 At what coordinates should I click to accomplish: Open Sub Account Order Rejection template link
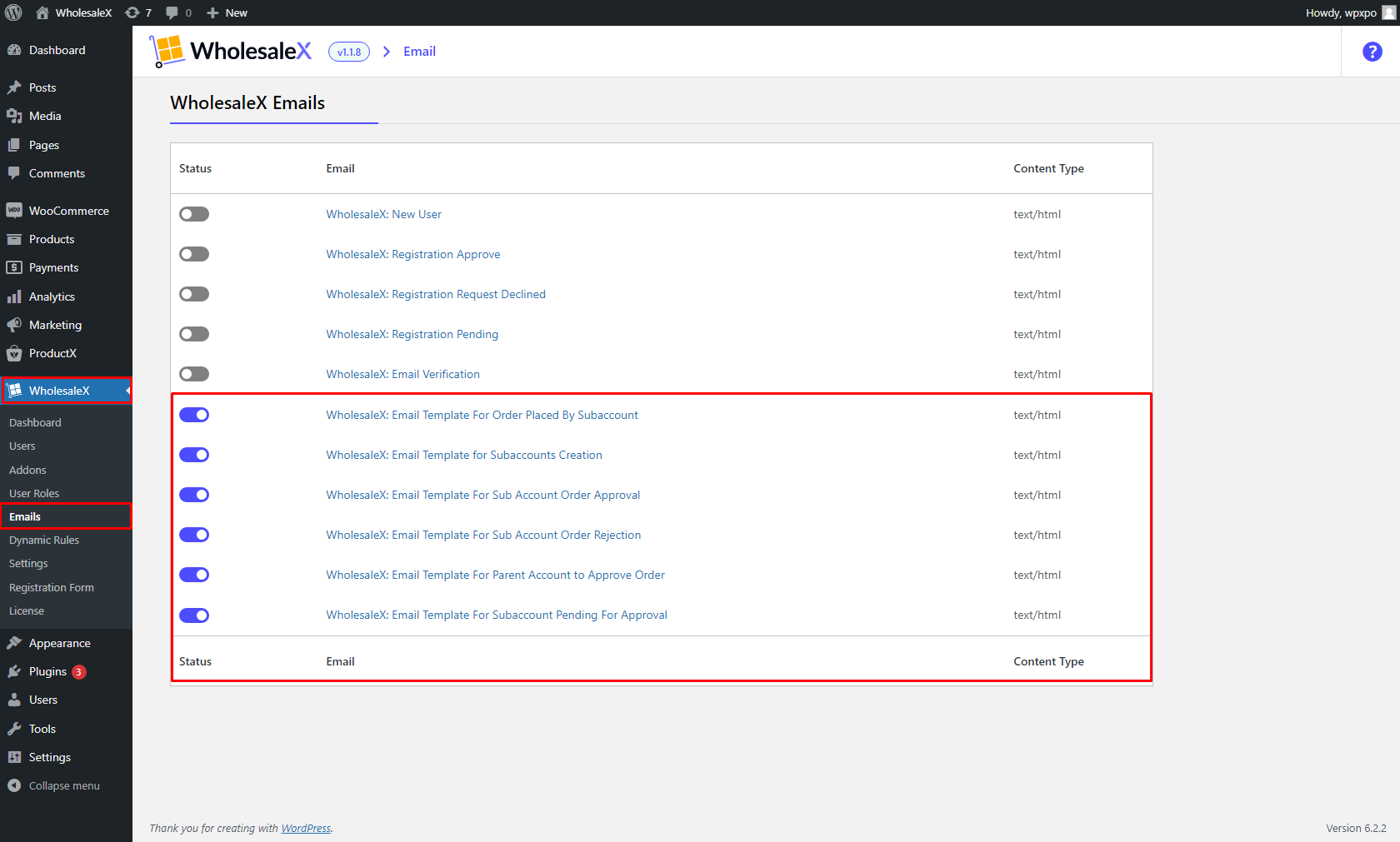click(483, 535)
